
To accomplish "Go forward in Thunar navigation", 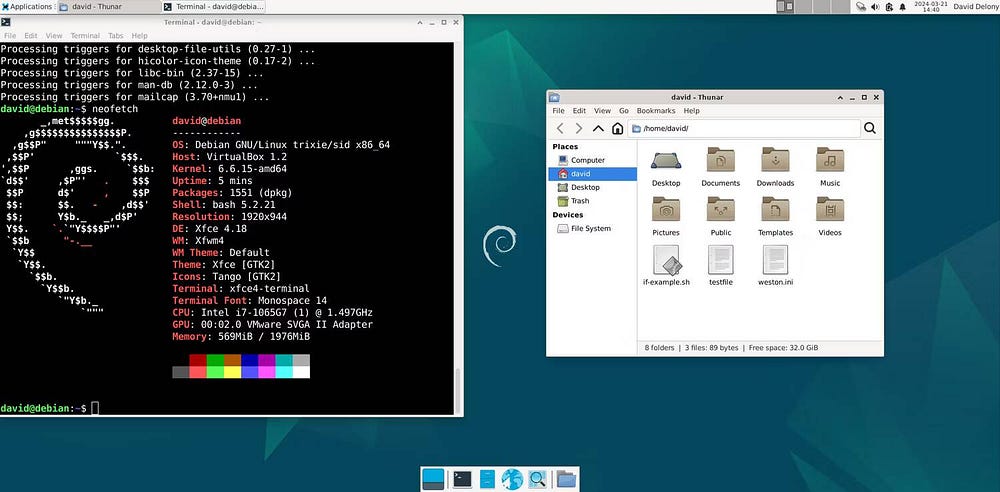I will click(x=578, y=128).
